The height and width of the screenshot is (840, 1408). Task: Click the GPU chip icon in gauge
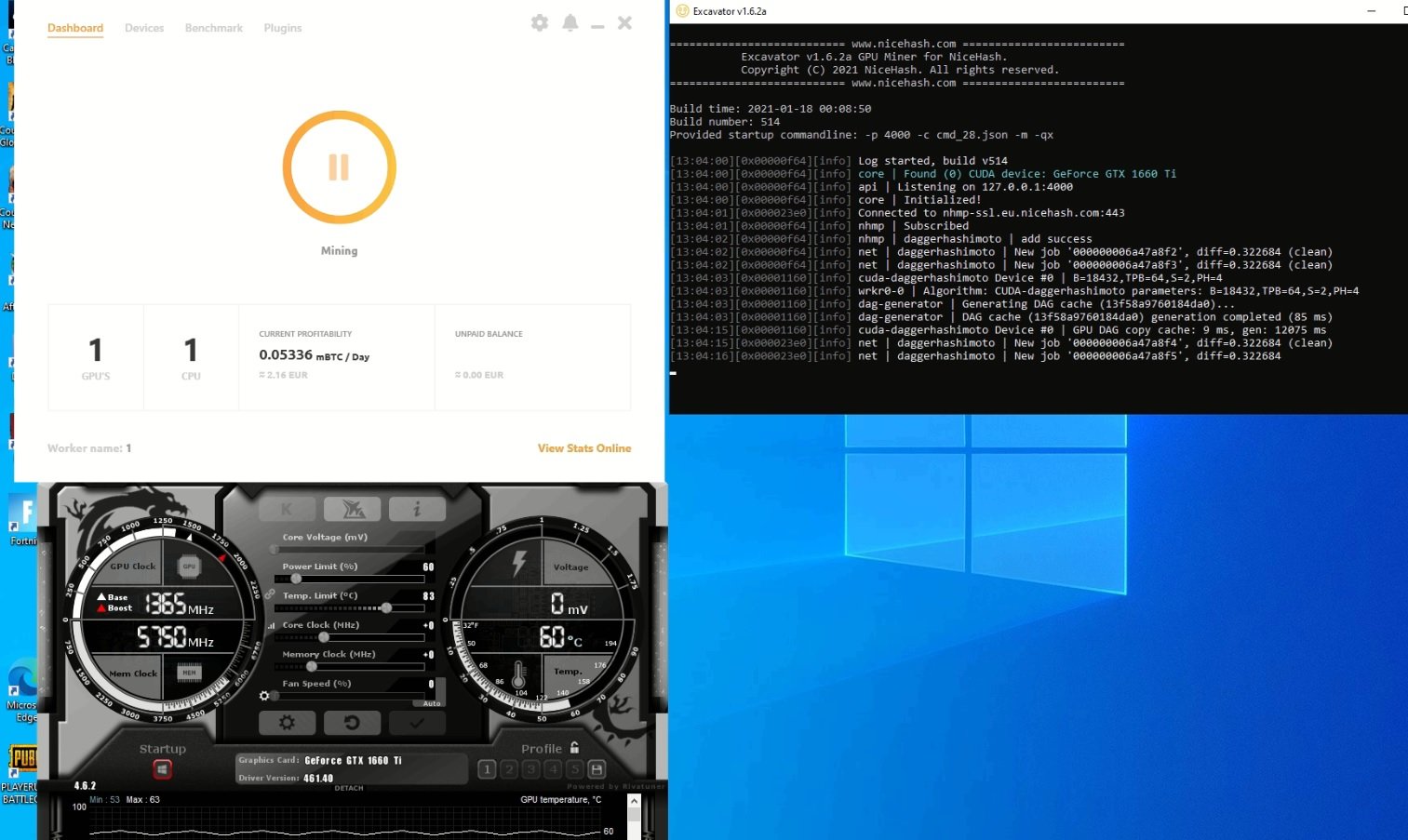point(189,566)
